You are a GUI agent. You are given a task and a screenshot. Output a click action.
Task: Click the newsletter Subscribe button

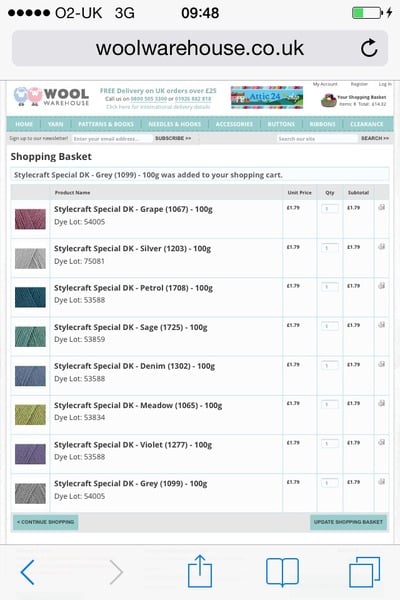(x=173, y=138)
